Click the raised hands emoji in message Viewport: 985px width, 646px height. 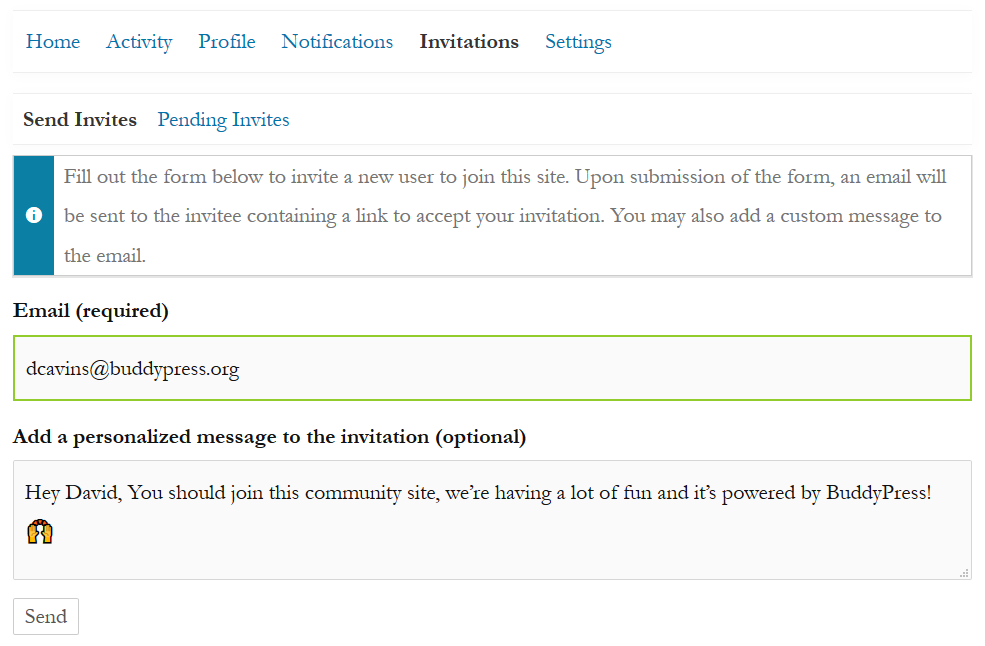tap(40, 532)
